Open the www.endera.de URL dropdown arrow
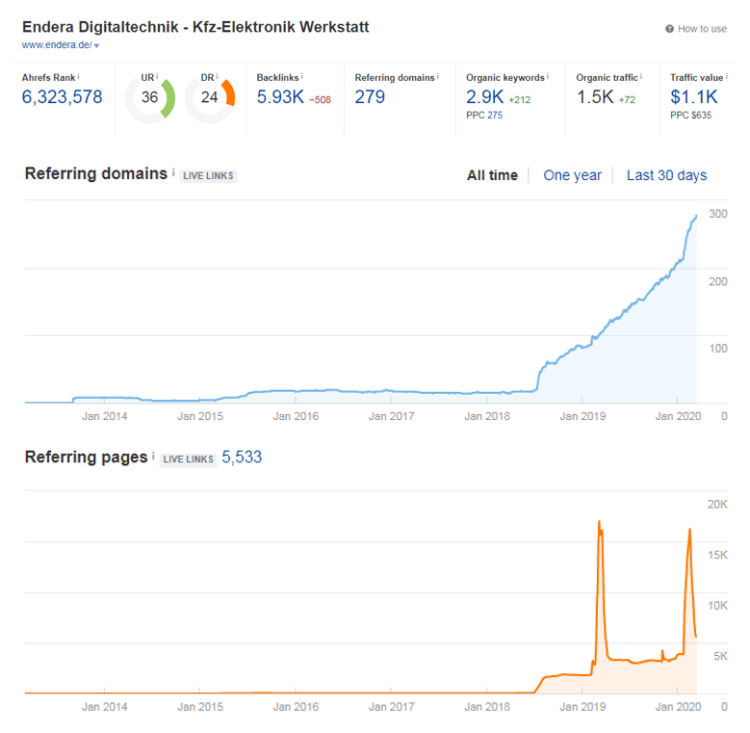This screenshot has width=750, height=733. (x=97, y=46)
